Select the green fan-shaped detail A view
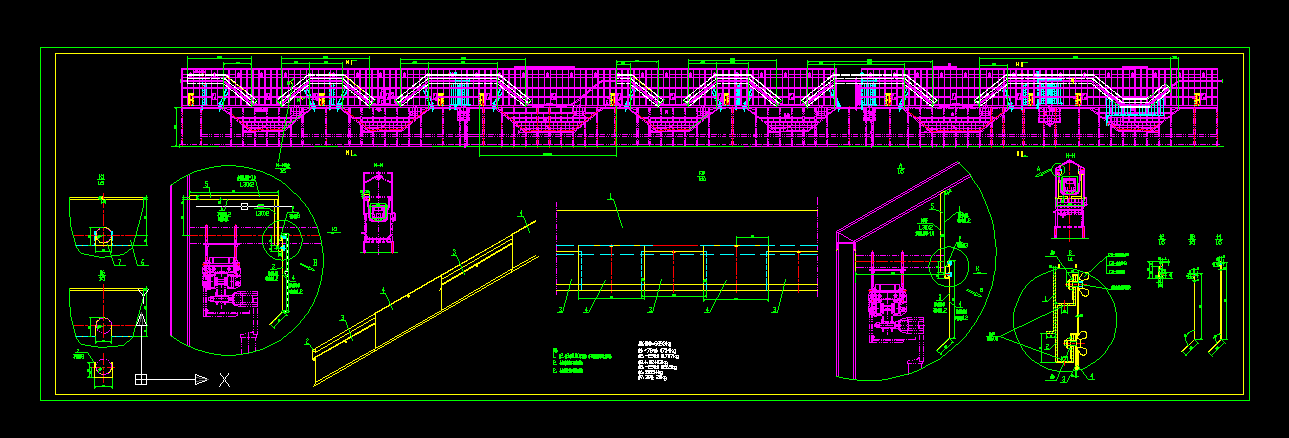Screen dimensions: 1289x438 (915, 272)
